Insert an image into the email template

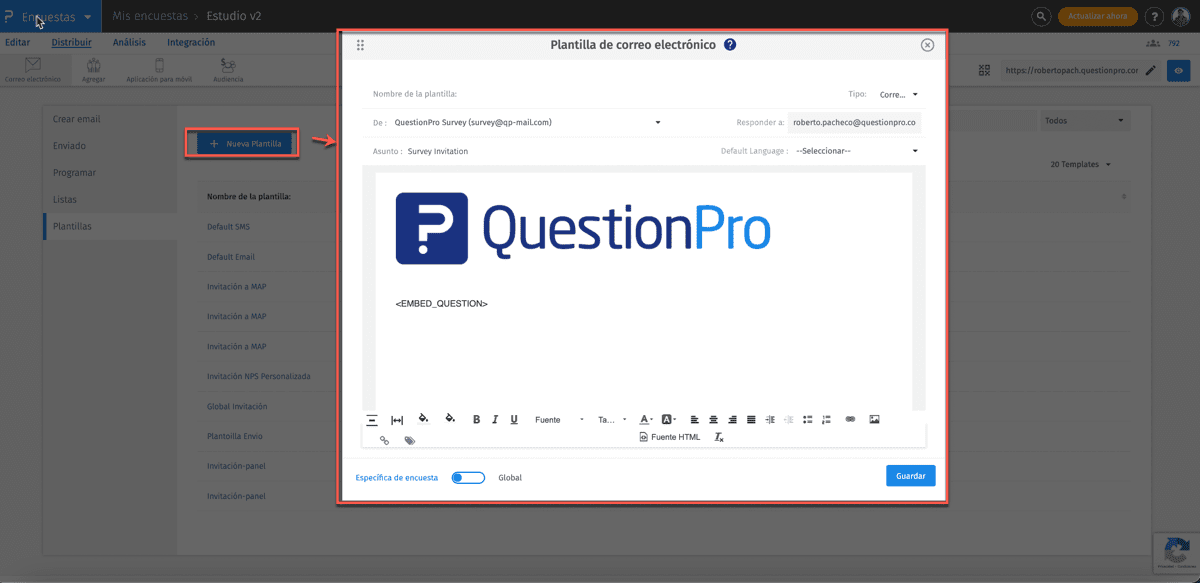point(874,419)
